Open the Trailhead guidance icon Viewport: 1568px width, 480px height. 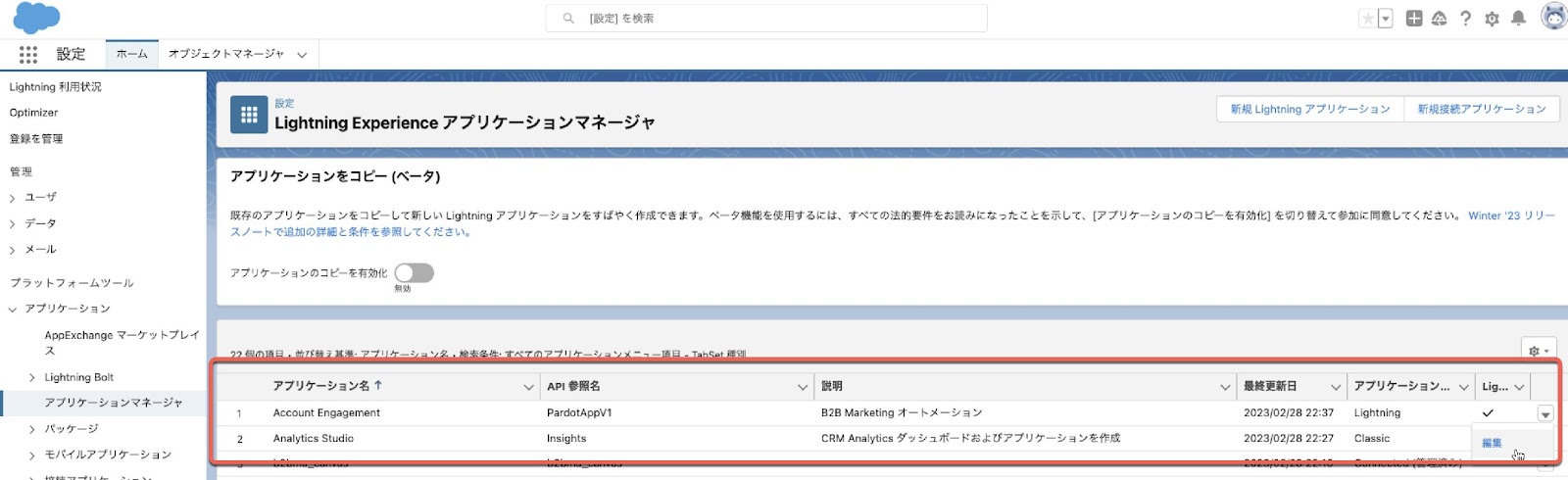(x=1440, y=19)
